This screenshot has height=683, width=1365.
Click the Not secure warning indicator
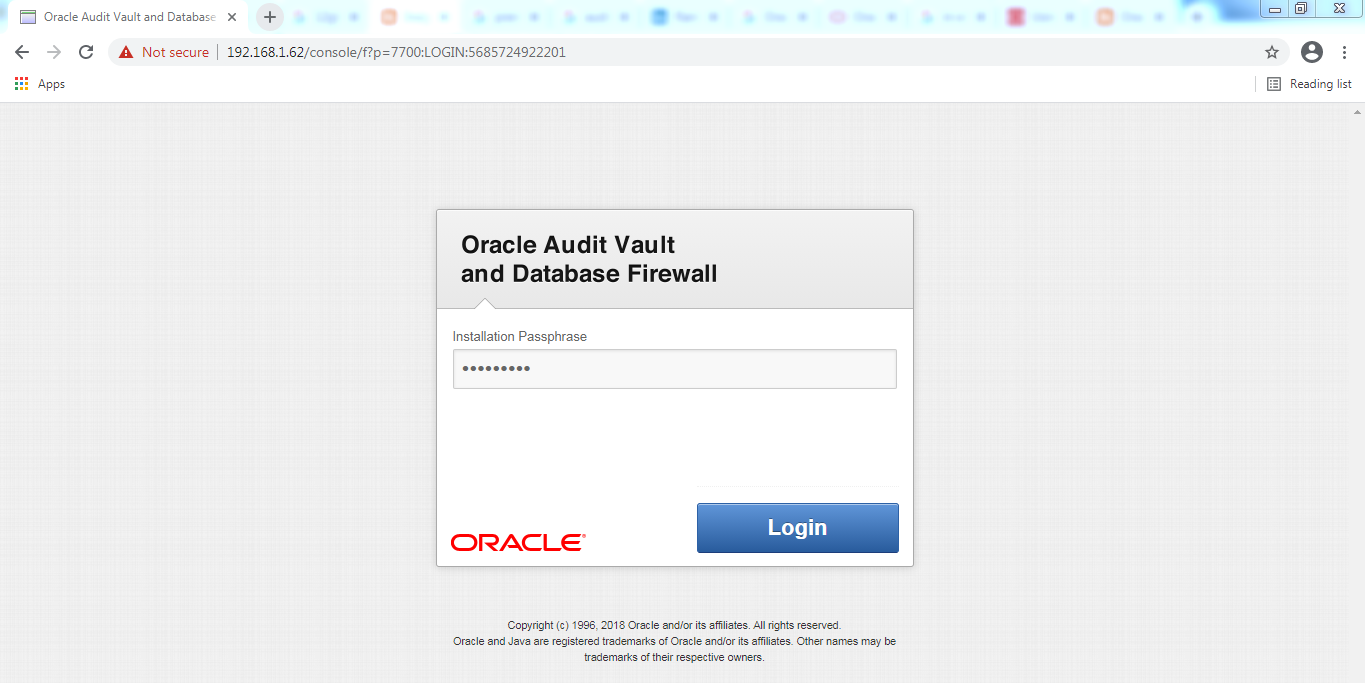click(x=164, y=52)
